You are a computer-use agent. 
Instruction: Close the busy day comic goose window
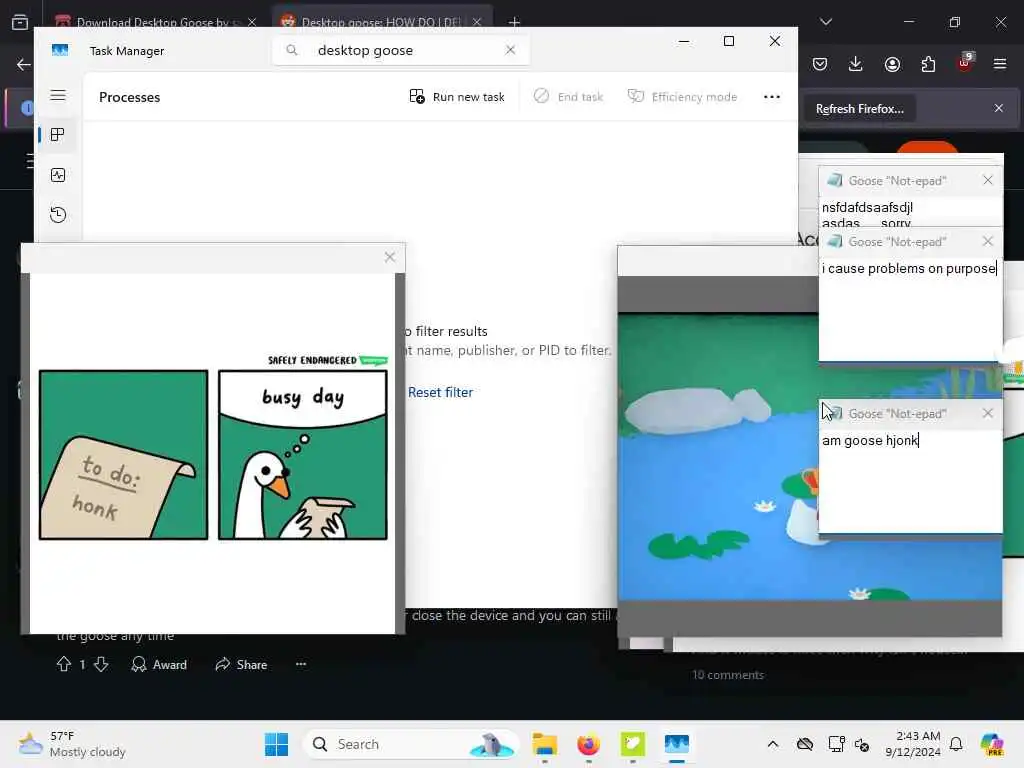pos(390,257)
